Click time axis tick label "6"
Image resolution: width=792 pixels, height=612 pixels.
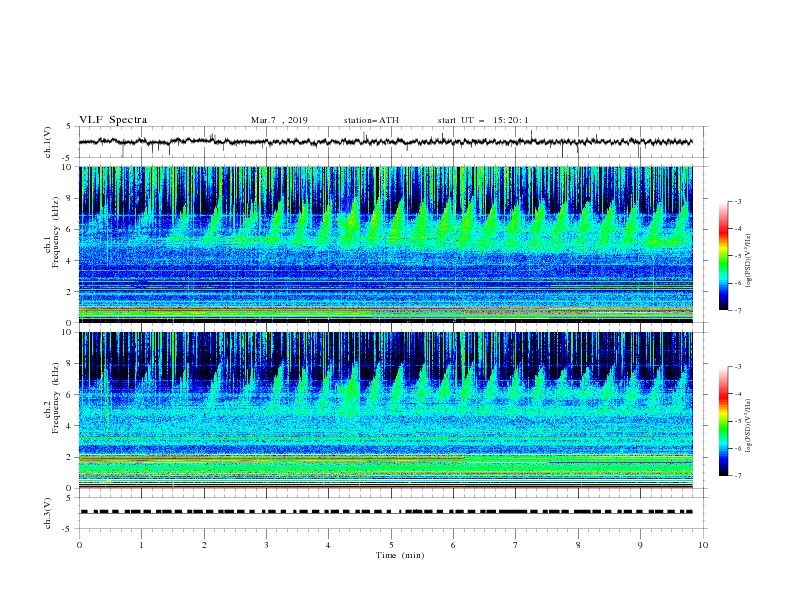(453, 545)
